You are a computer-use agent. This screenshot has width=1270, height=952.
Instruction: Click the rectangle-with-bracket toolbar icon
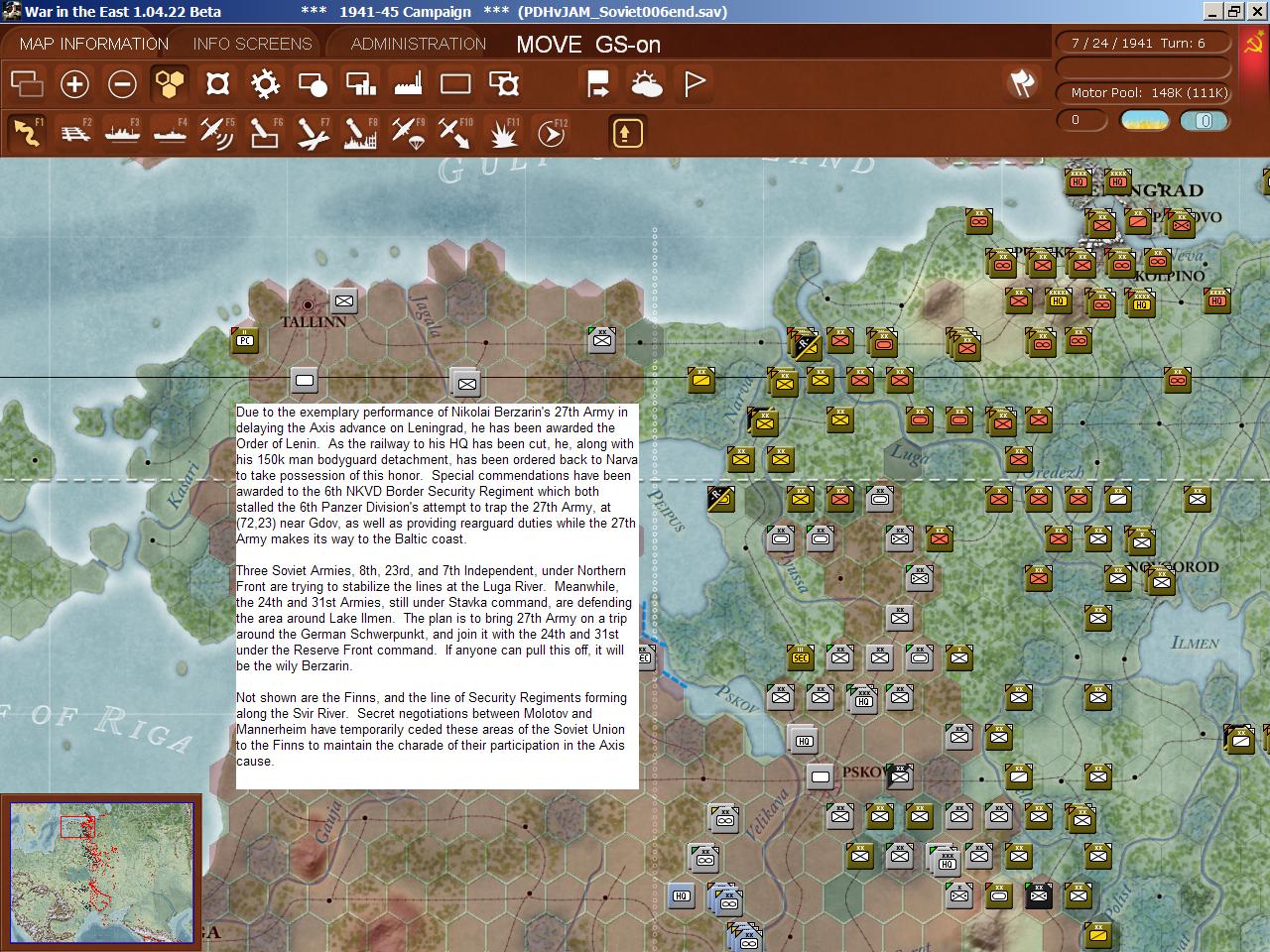pyautogui.click(x=504, y=84)
